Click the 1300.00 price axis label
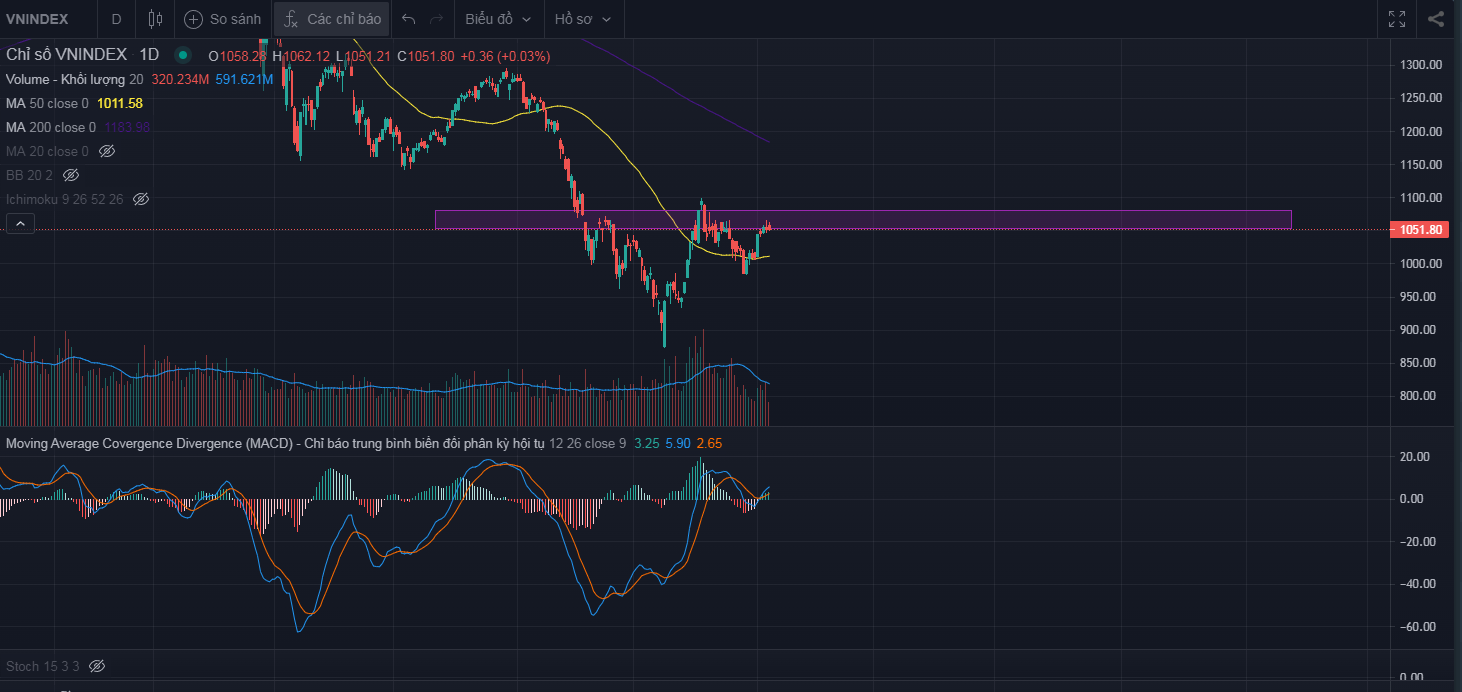 pyautogui.click(x=1420, y=65)
